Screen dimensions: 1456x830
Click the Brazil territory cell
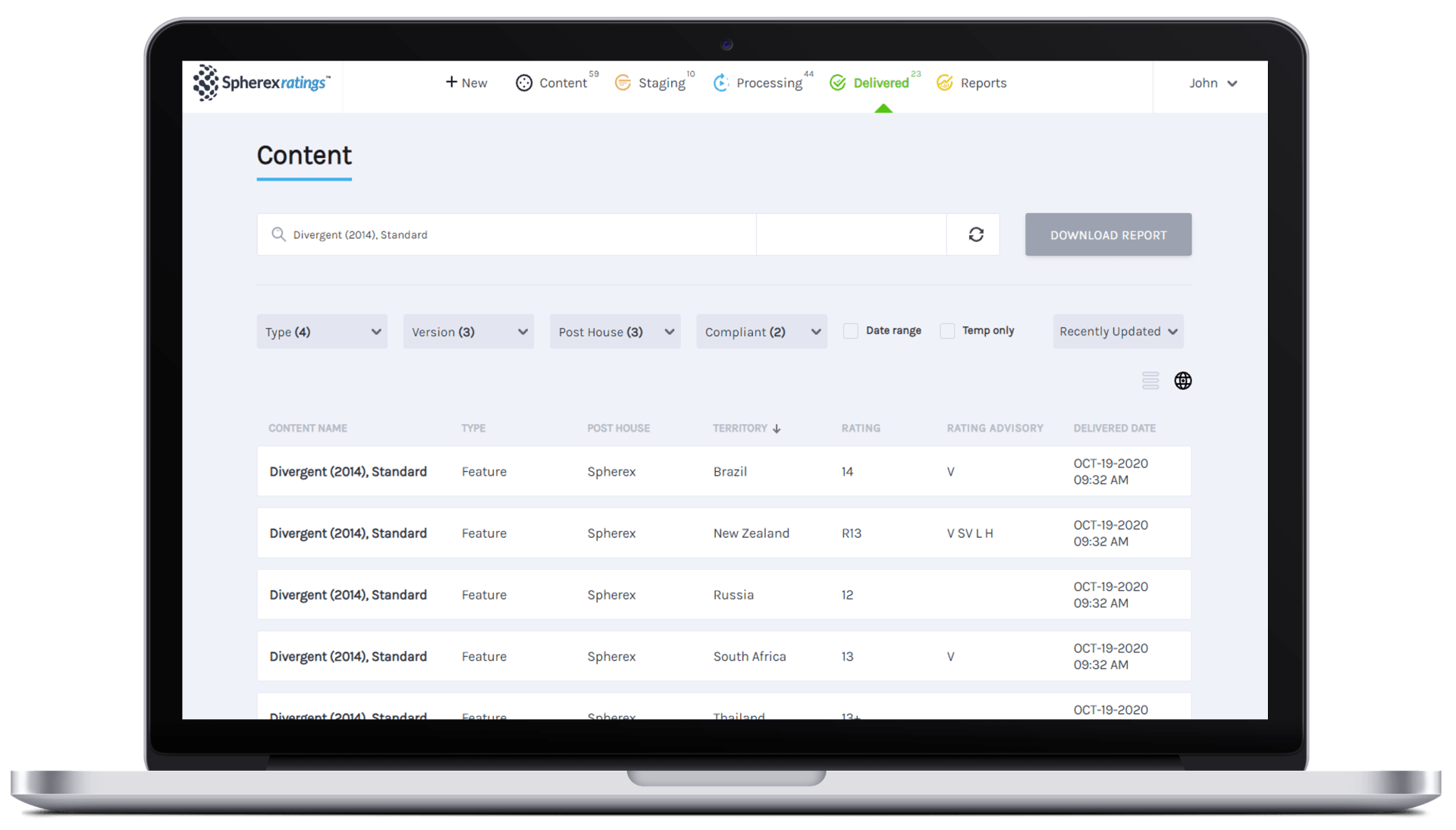tap(730, 472)
